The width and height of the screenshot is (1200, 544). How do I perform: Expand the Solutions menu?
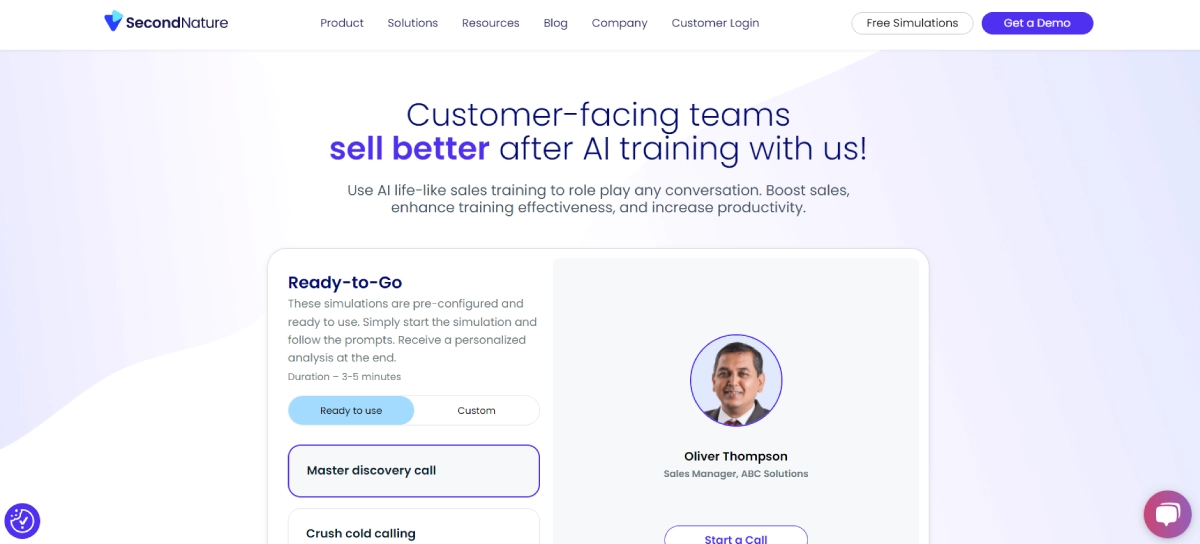tap(413, 23)
